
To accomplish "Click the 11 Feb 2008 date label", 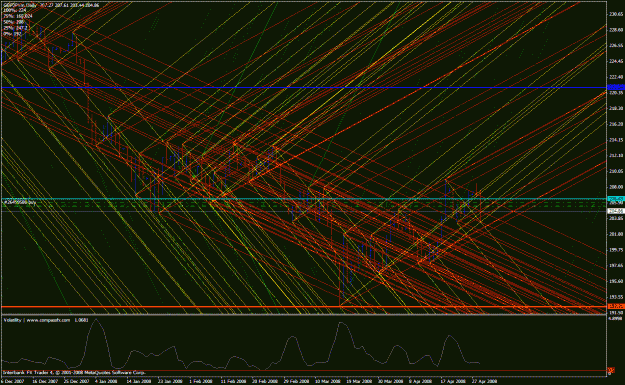I will (233, 381).
